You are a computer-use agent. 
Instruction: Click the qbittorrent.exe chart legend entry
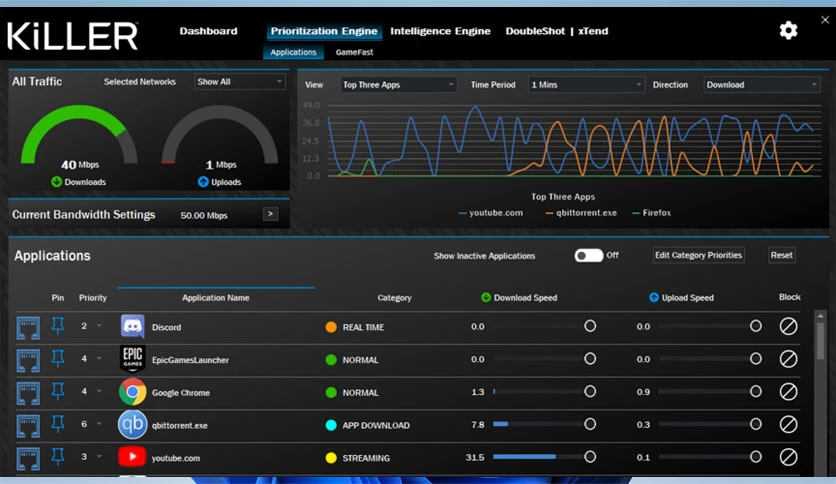point(581,213)
